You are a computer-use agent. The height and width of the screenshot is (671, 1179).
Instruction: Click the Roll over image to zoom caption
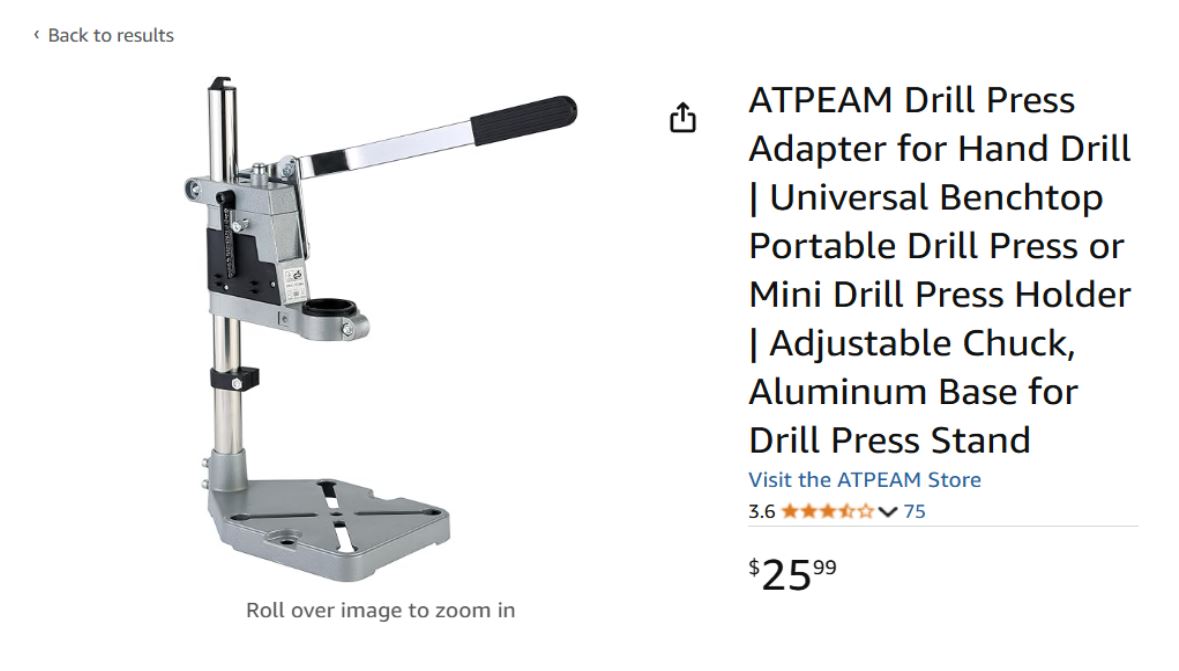click(380, 610)
